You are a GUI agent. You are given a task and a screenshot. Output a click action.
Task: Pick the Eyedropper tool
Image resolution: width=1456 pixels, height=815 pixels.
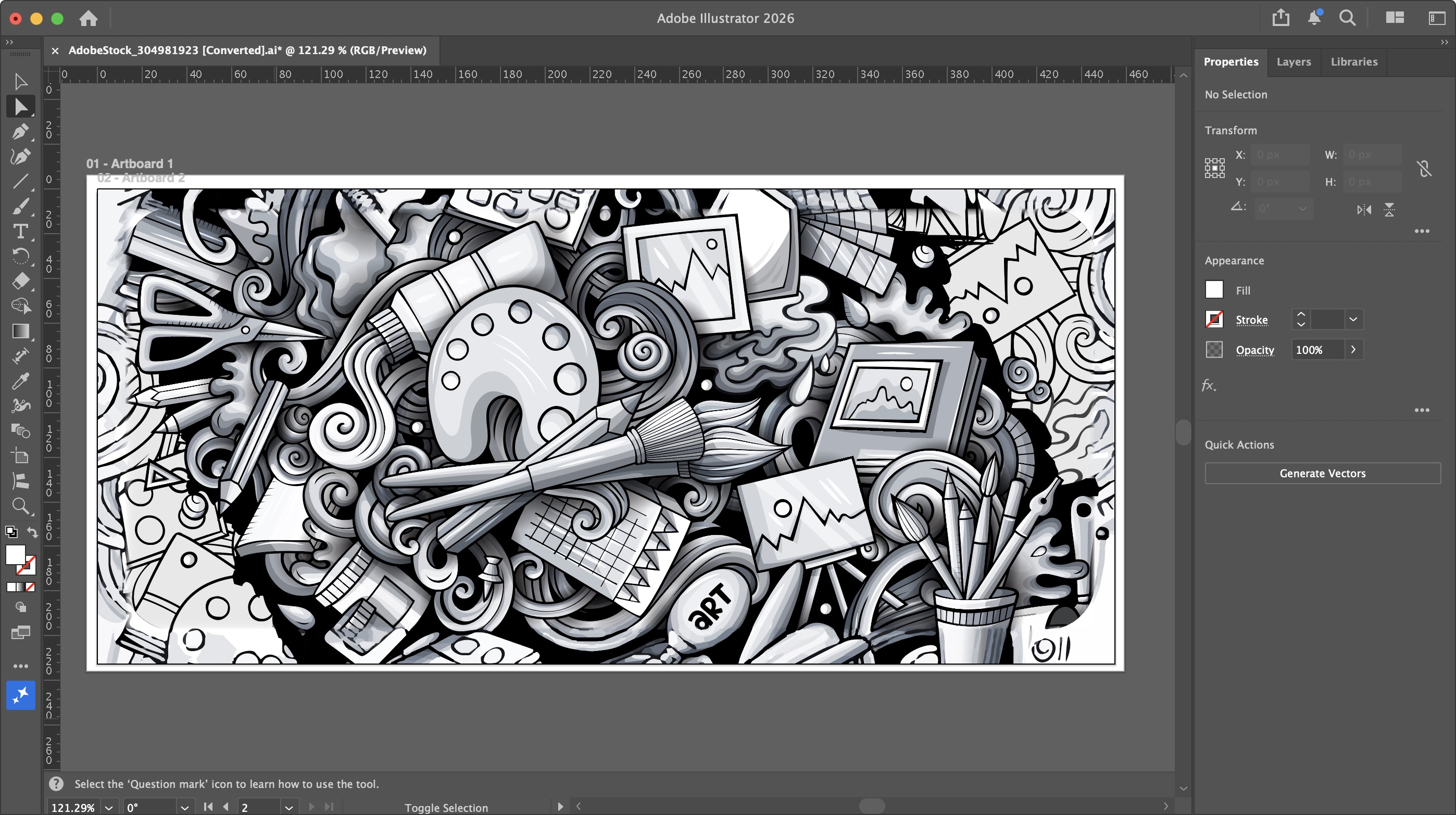[21, 381]
